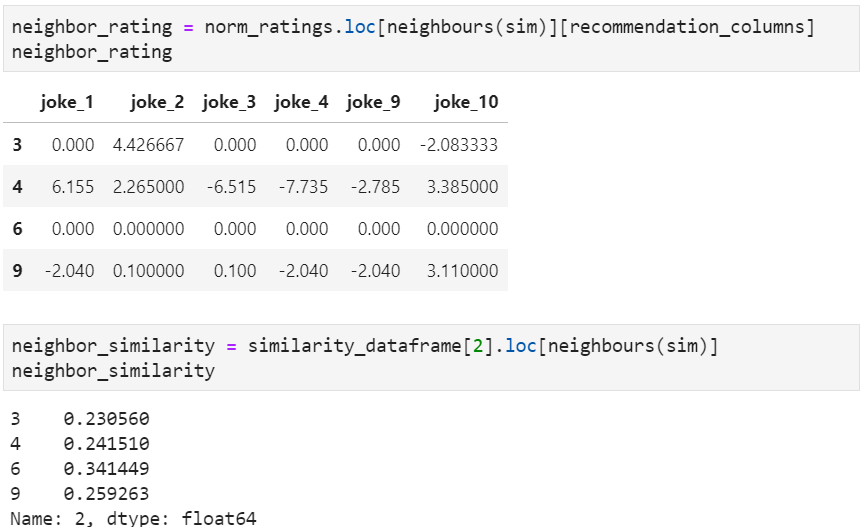Click the 4.426667 table cell
This screenshot has height=527, width=864.
pyautogui.click(x=149, y=145)
